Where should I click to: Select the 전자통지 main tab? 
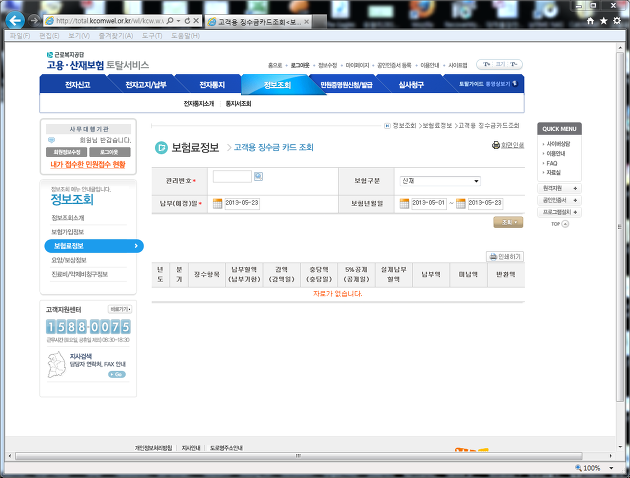[212, 85]
